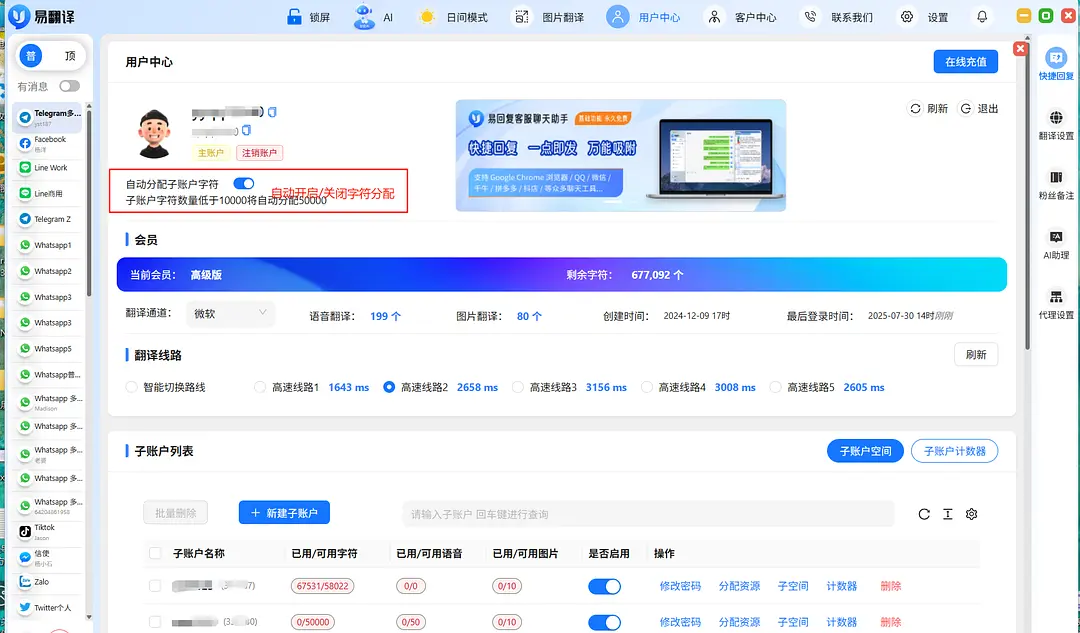Image resolution: width=1080 pixels, height=633 pixels.
Task: Click the notification bell icon
Action: tap(982, 16)
